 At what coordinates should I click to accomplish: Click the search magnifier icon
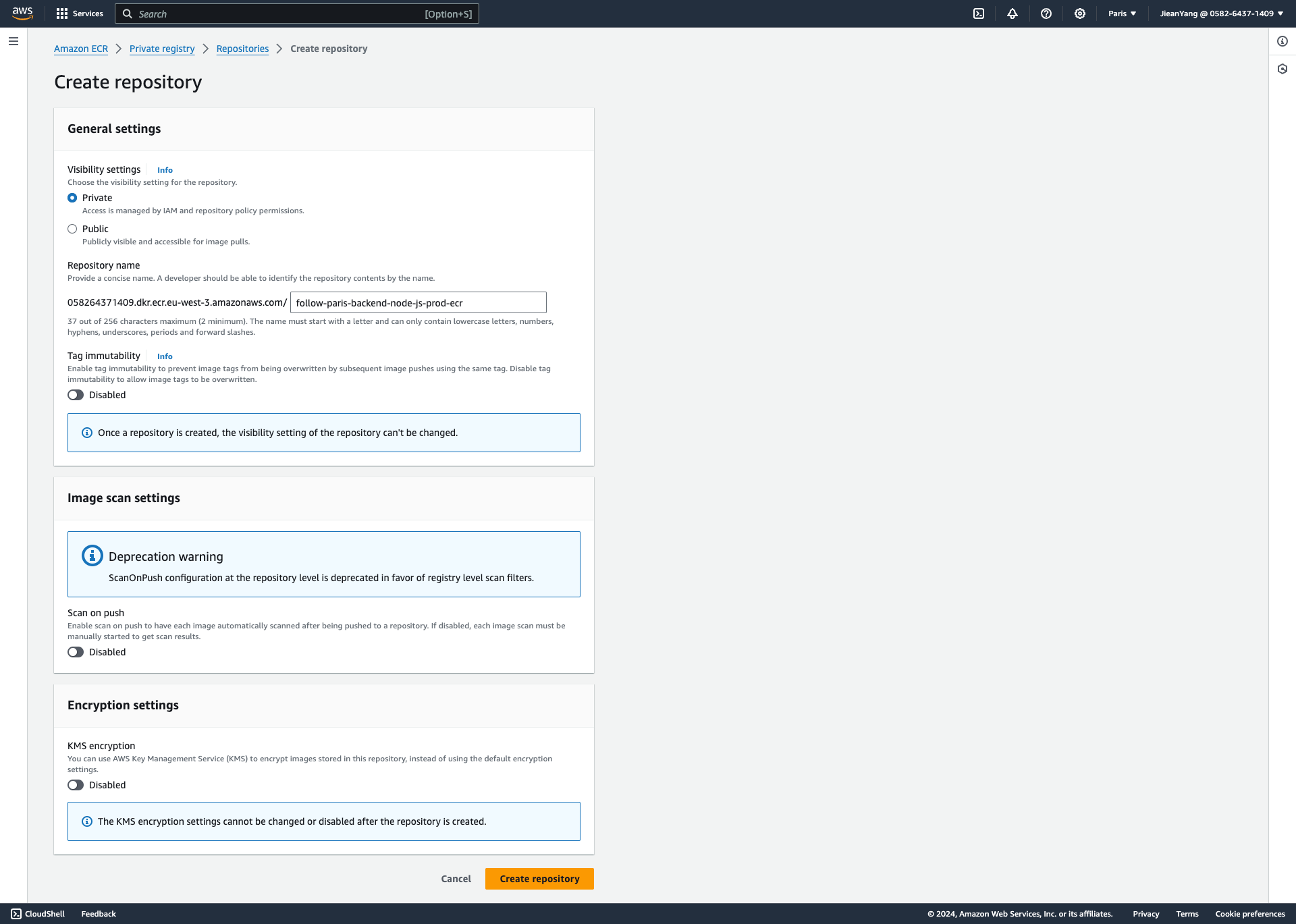click(x=127, y=13)
